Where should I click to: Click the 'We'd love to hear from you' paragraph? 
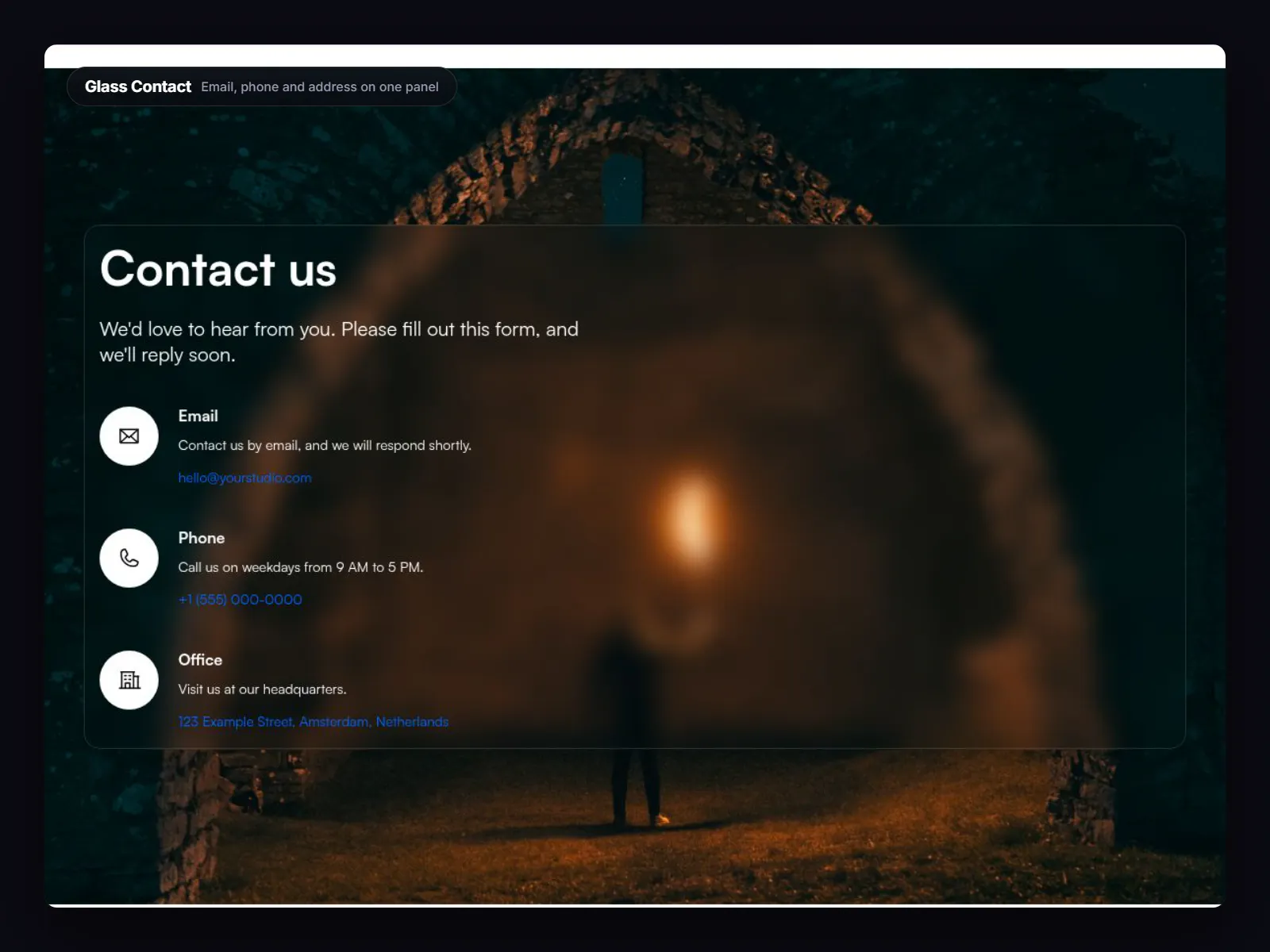coord(339,342)
